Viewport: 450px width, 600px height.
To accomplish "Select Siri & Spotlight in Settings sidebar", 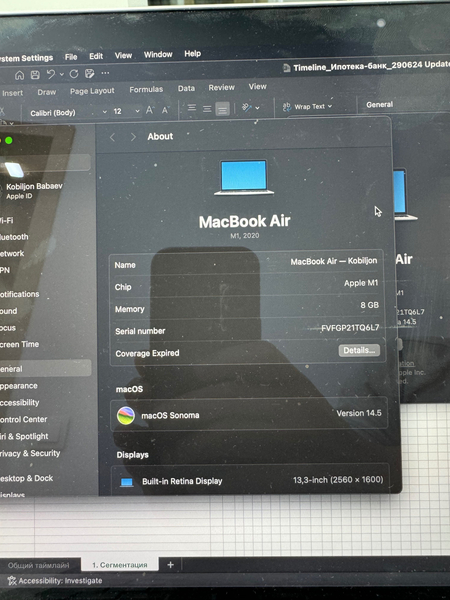I will (24, 436).
